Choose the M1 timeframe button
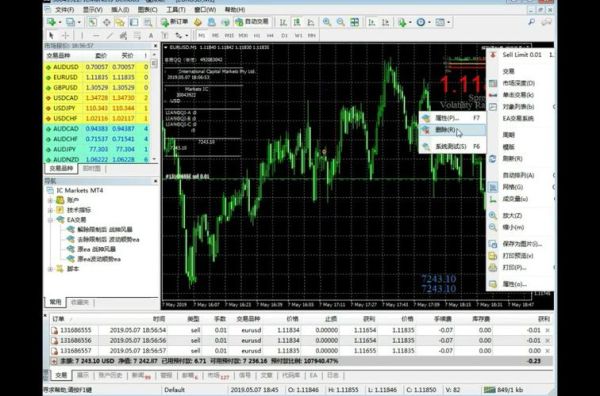Image resolution: width=600 pixels, height=396 pixels. click(x=201, y=36)
